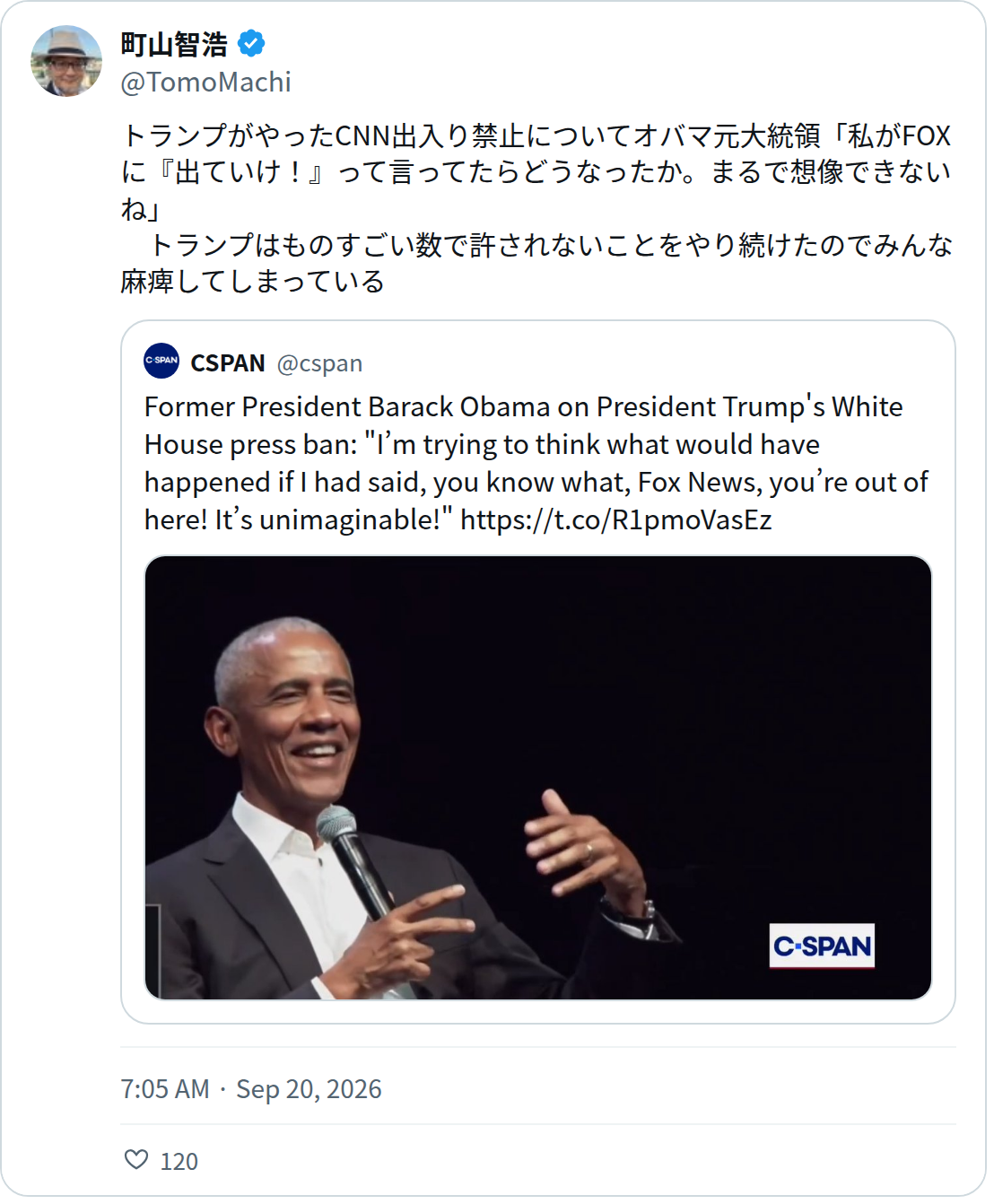The width and height of the screenshot is (994, 1204).
Task: Click the CSPAN round logo avatar
Action: [x=161, y=361]
